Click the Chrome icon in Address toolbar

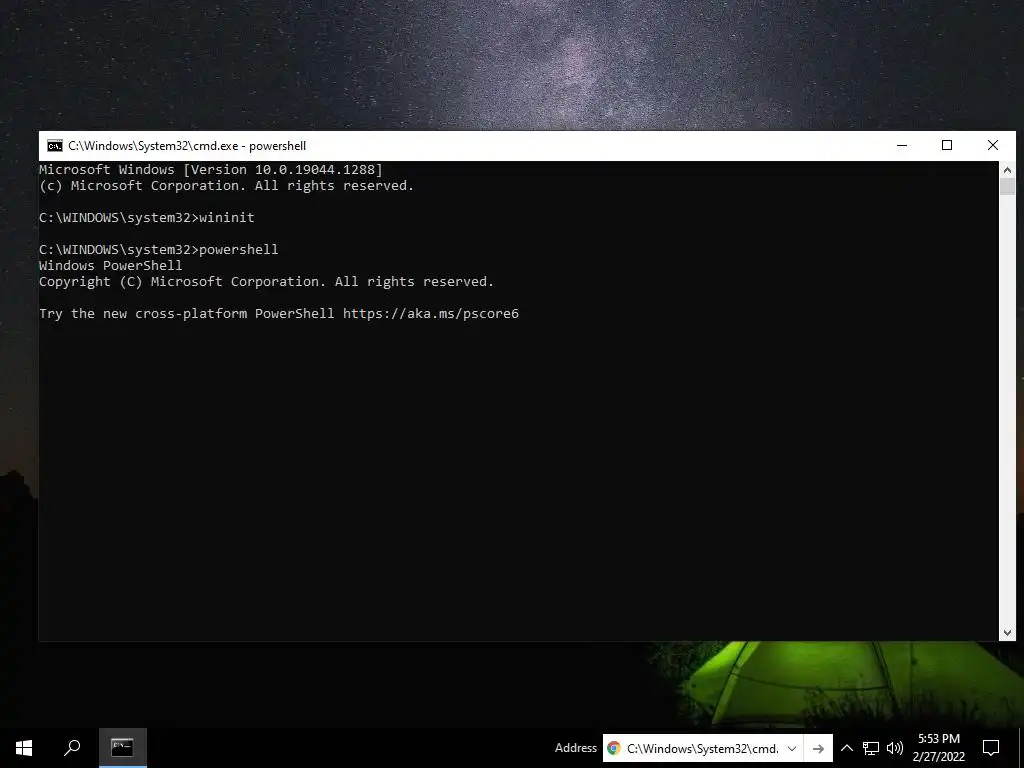pos(613,748)
